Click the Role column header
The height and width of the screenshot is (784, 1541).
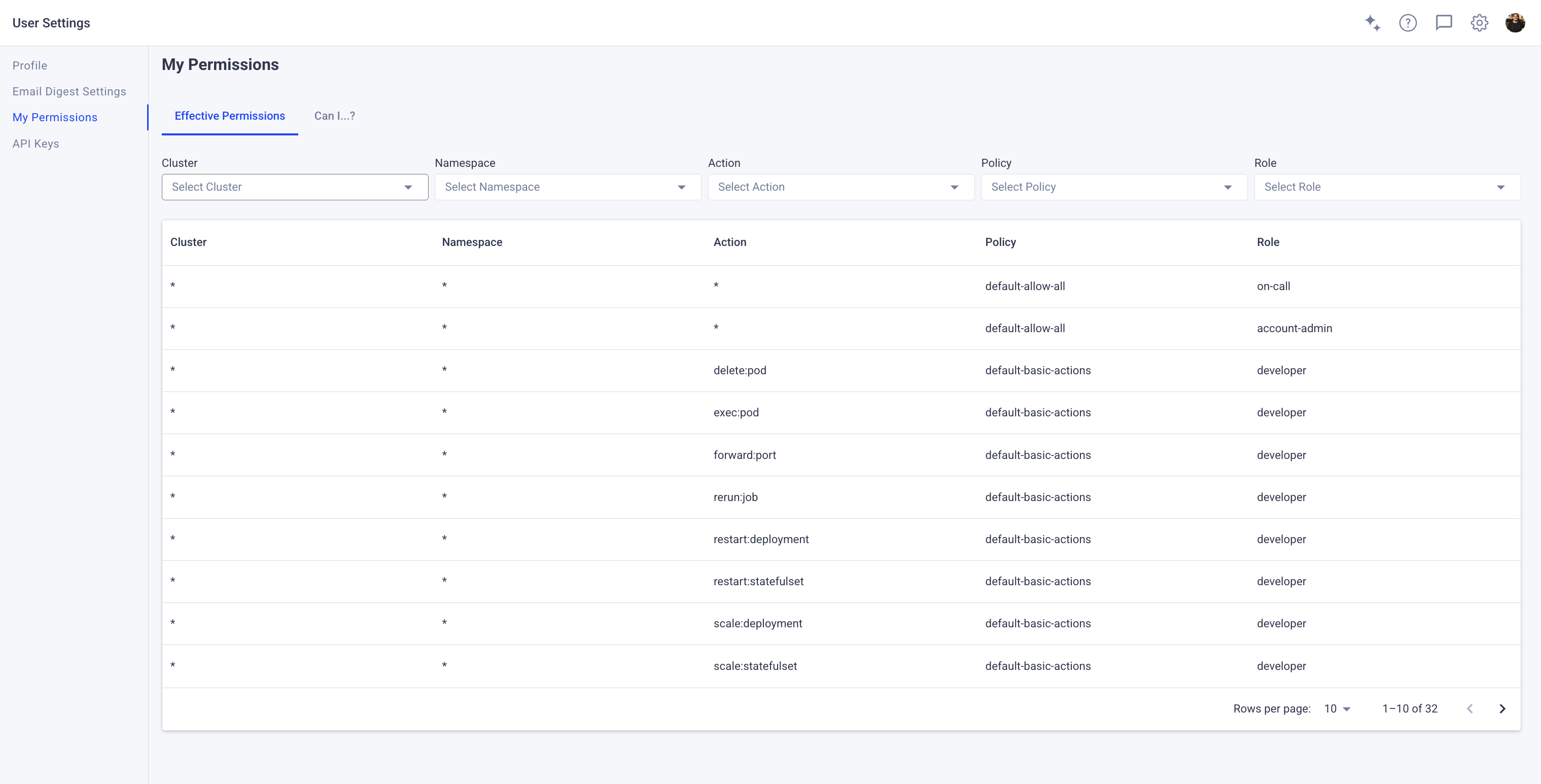tap(1268, 242)
